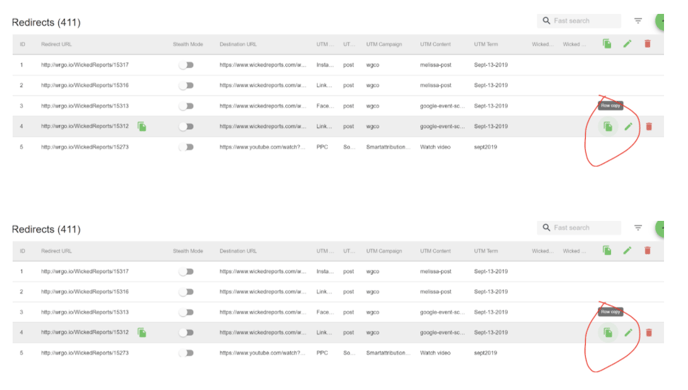Toggle Stealth Mode for 15312 in the upper table
Image resolution: width=688 pixels, height=390 pixels.
click(x=186, y=126)
